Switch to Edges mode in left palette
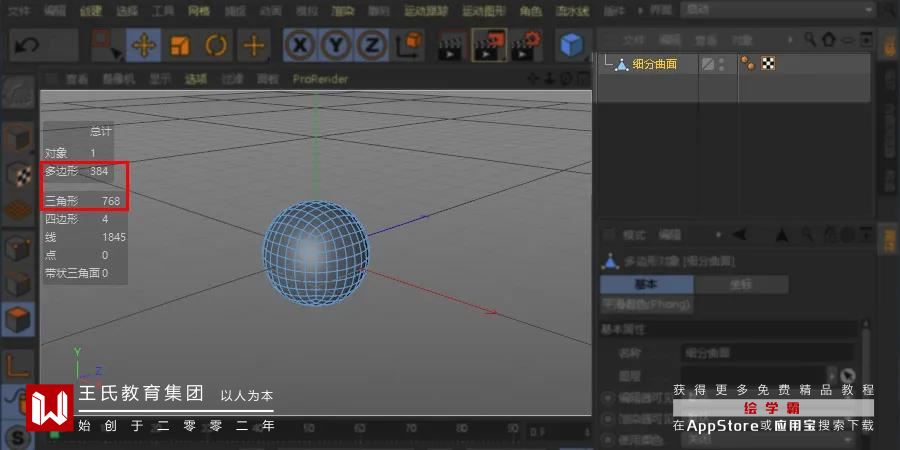 tap(18, 284)
